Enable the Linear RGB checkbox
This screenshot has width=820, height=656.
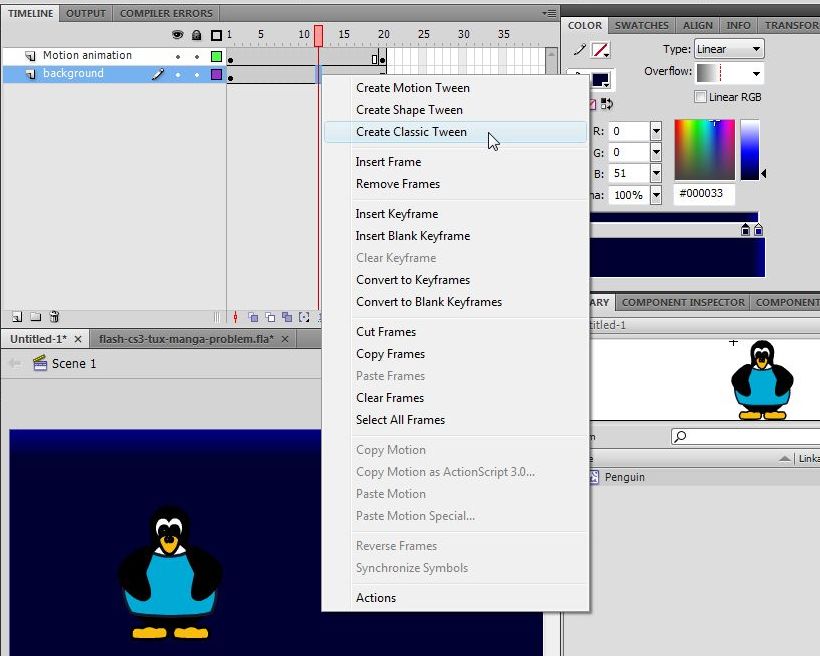coord(700,97)
